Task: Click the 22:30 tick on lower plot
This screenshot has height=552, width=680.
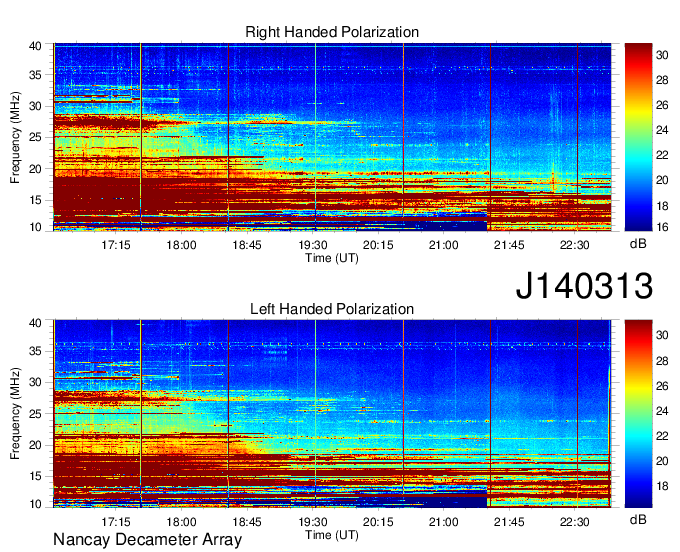Action: tap(575, 522)
